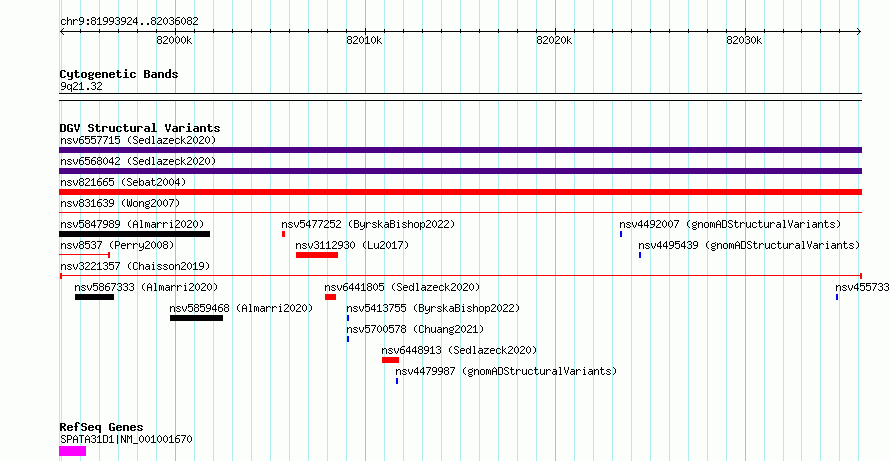The image size is (890, 461).
Task: Click nsv821665 (Sebat2004) label
Action: point(123,182)
